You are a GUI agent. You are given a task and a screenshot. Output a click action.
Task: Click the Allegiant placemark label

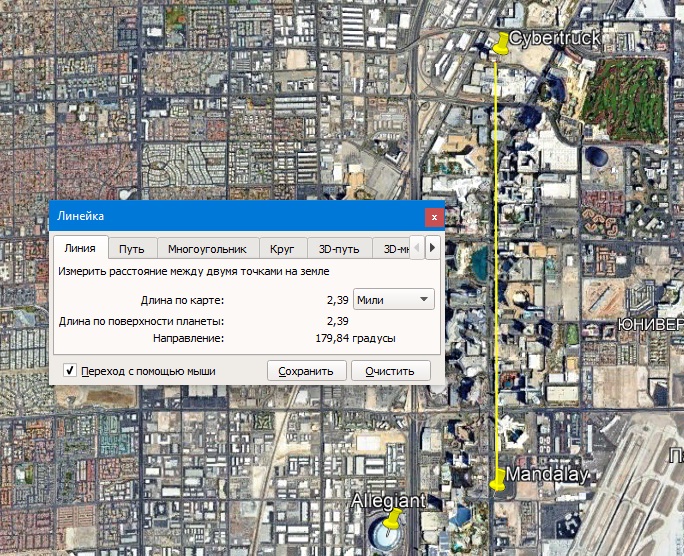click(388, 501)
